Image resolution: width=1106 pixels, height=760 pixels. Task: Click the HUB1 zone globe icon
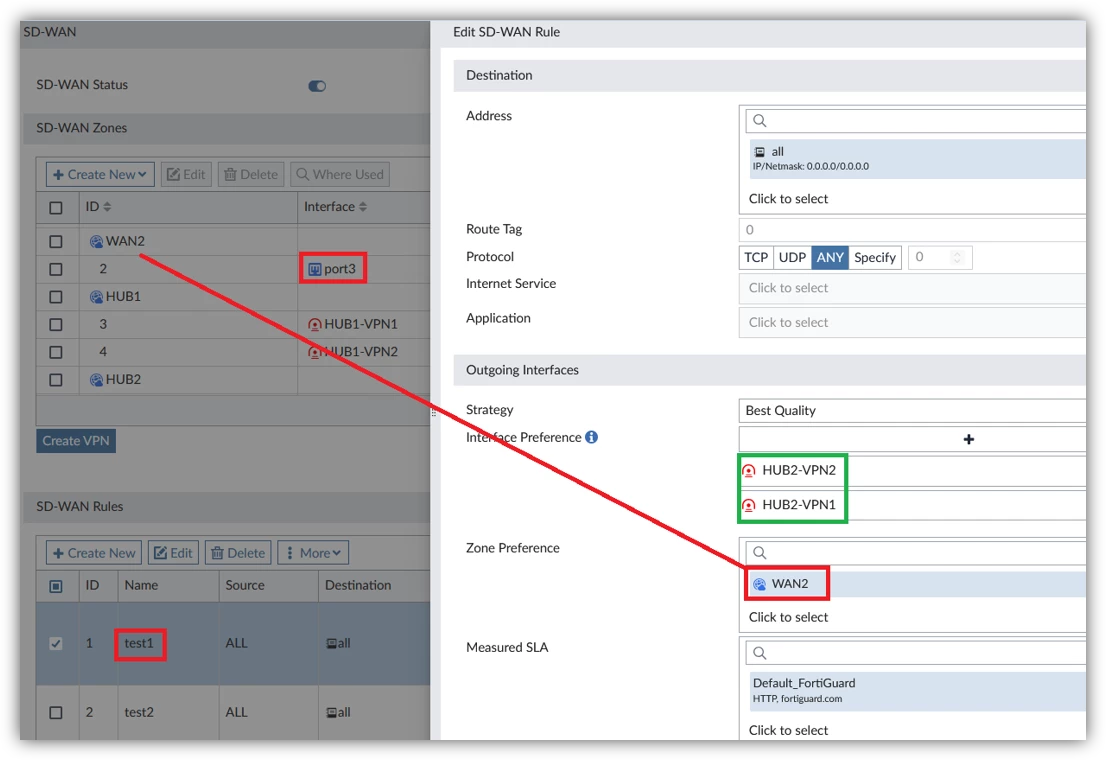(x=96, y=297)
